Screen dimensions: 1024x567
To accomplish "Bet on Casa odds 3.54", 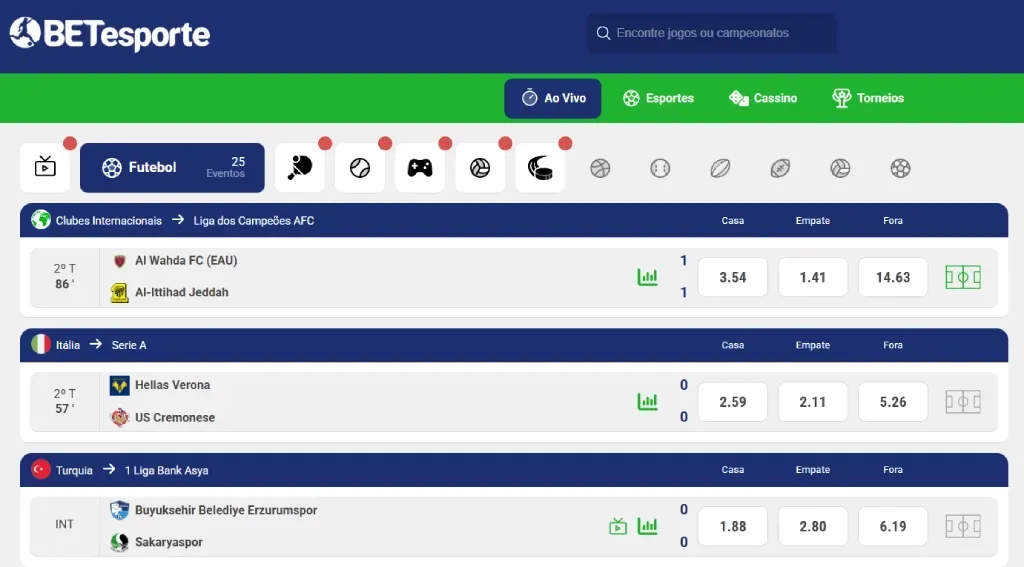I will tap(733, 277).
